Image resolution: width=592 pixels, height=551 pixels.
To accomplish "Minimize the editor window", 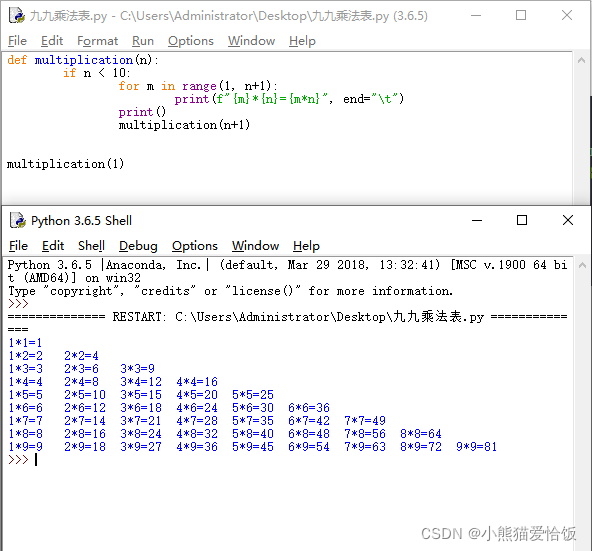I will (x=476, y=15).
